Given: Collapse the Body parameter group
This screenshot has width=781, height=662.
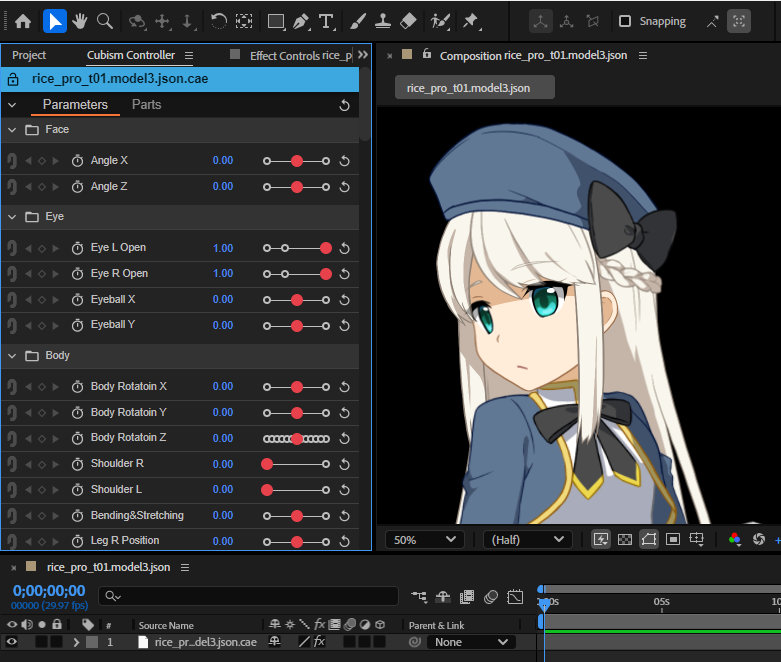Looking at the screenshot, I should (x=12, y=356).
